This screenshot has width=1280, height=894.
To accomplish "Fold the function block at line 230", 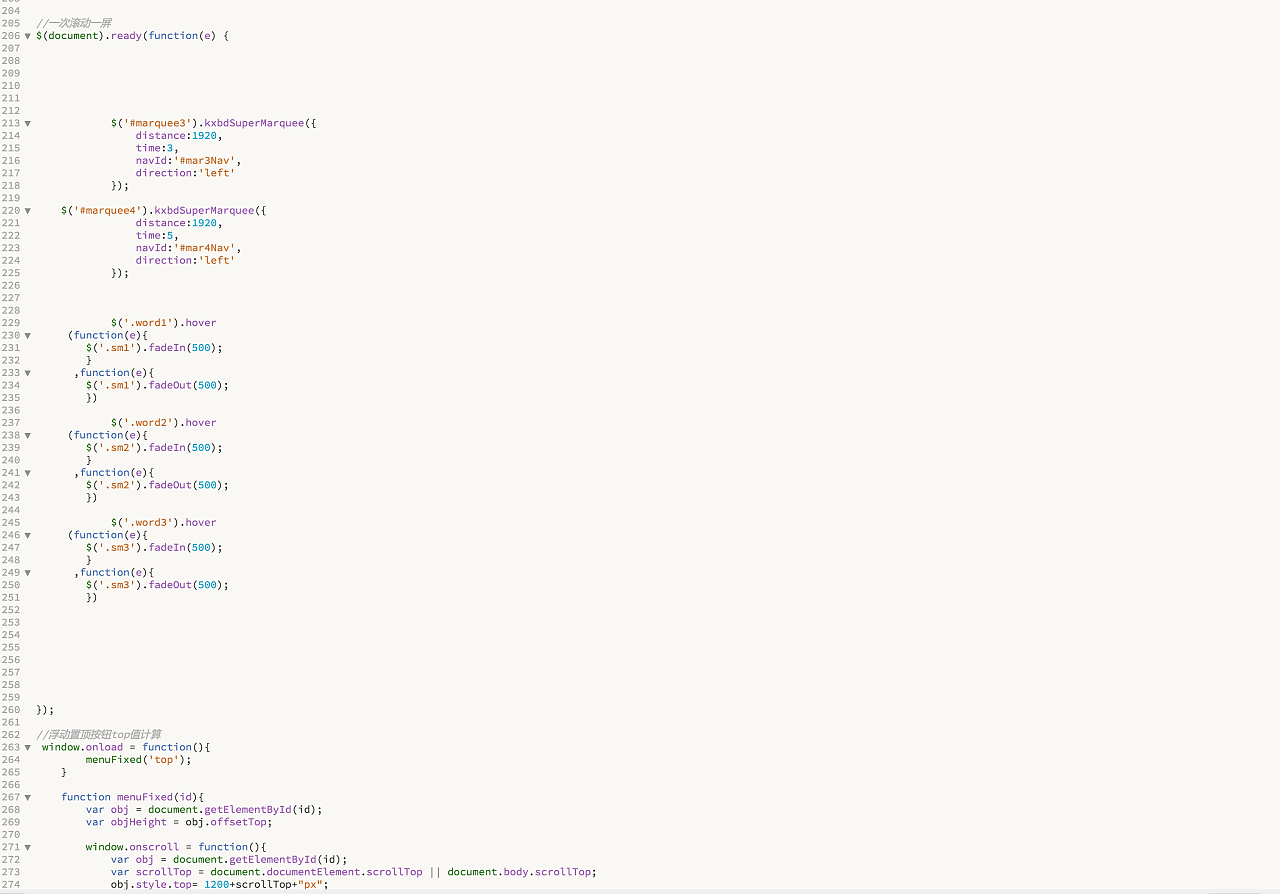I will (x=27, y=336).
